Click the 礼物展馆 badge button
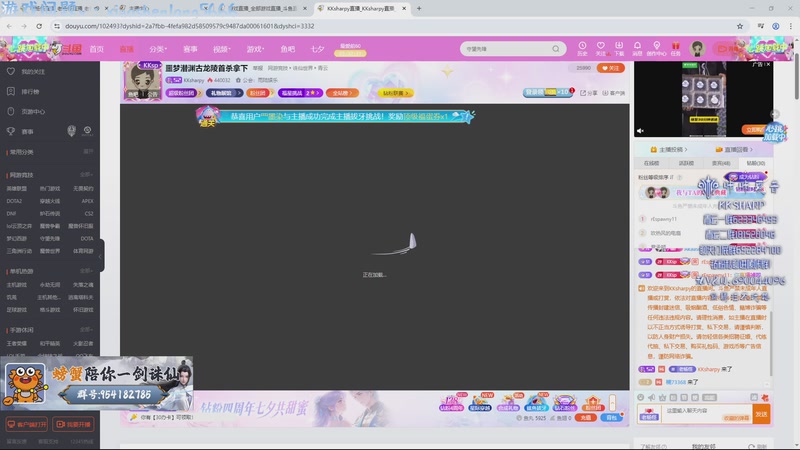Image resolution: width=800 pixels, height=450 pixels. click(x=224, y=93)
